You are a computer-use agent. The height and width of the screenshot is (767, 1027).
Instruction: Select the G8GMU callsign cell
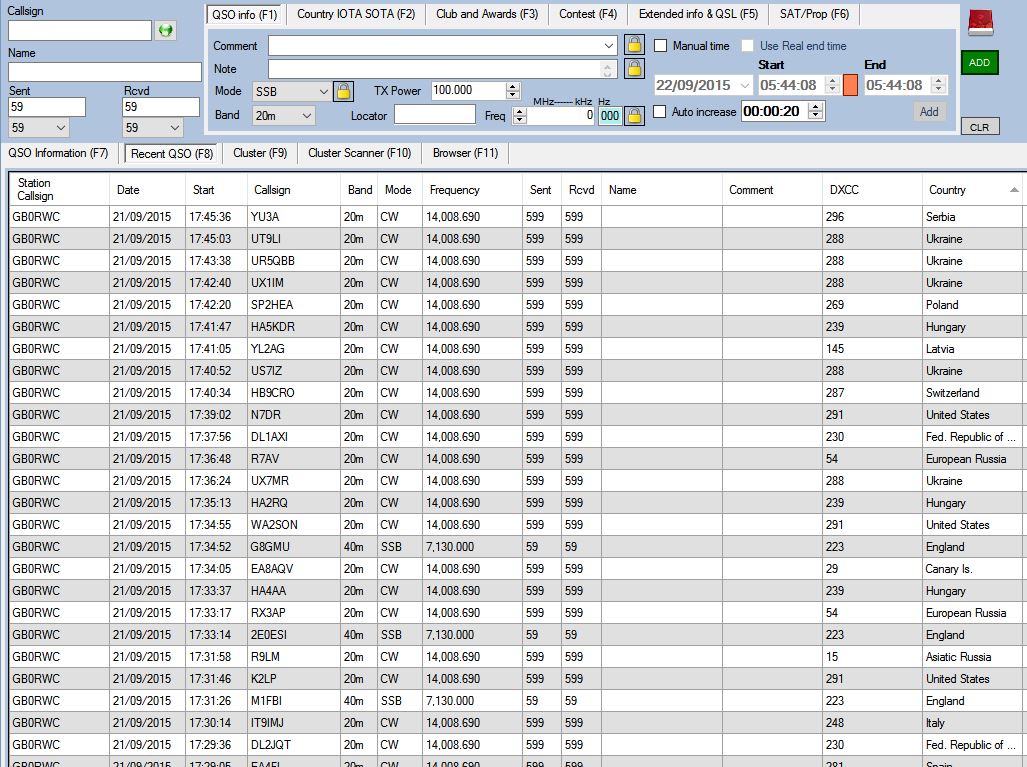click(293, 547)
